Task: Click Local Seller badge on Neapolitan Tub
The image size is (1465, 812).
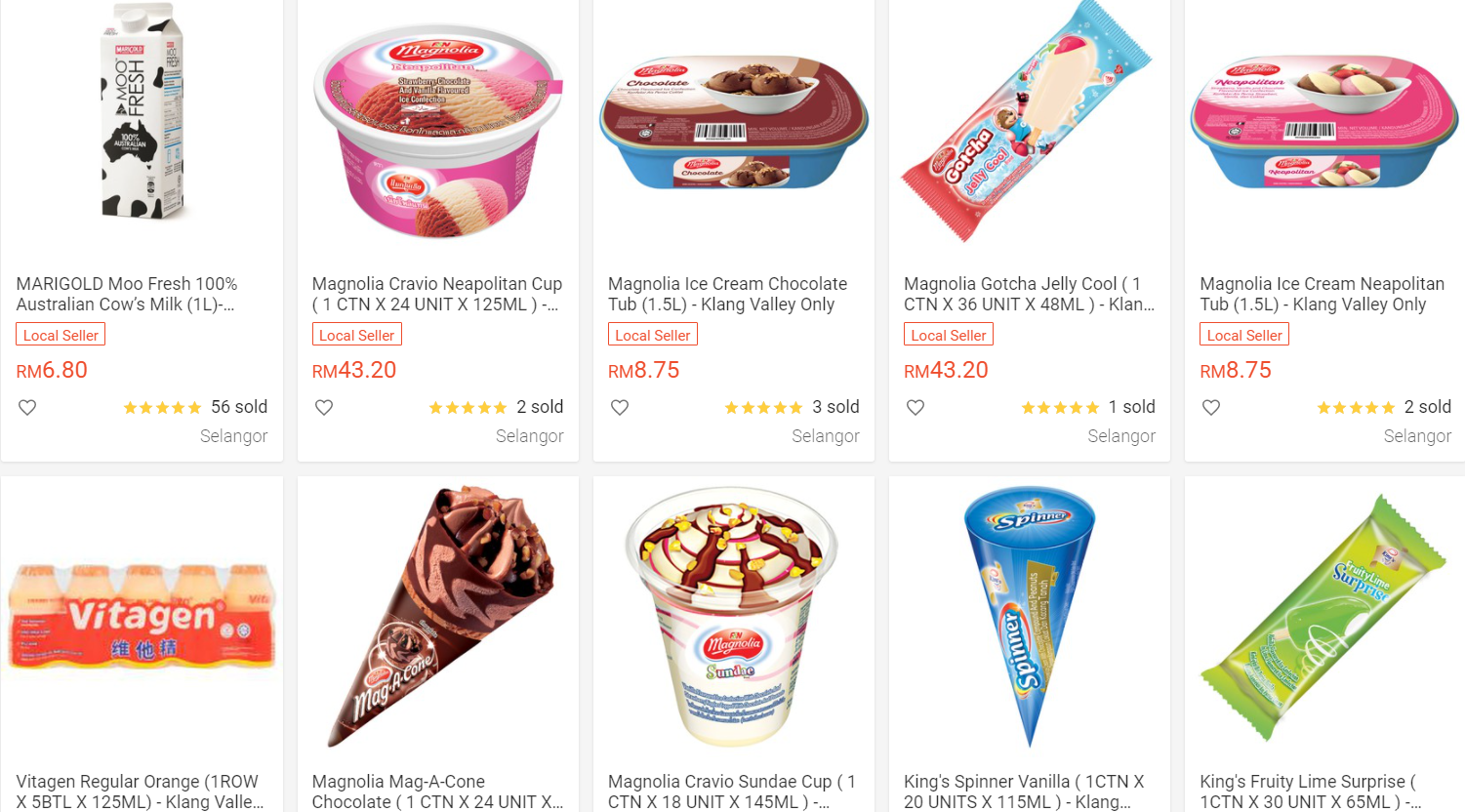Action: (1244, 335)
